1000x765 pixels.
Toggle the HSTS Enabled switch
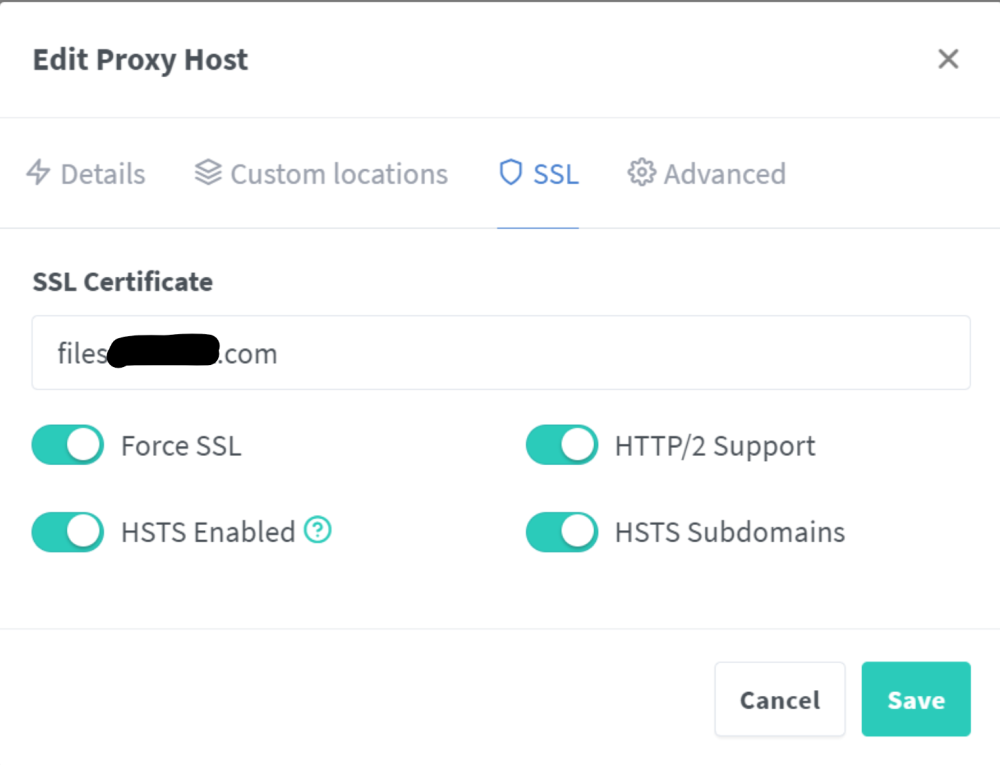click(x=68, y=532)
